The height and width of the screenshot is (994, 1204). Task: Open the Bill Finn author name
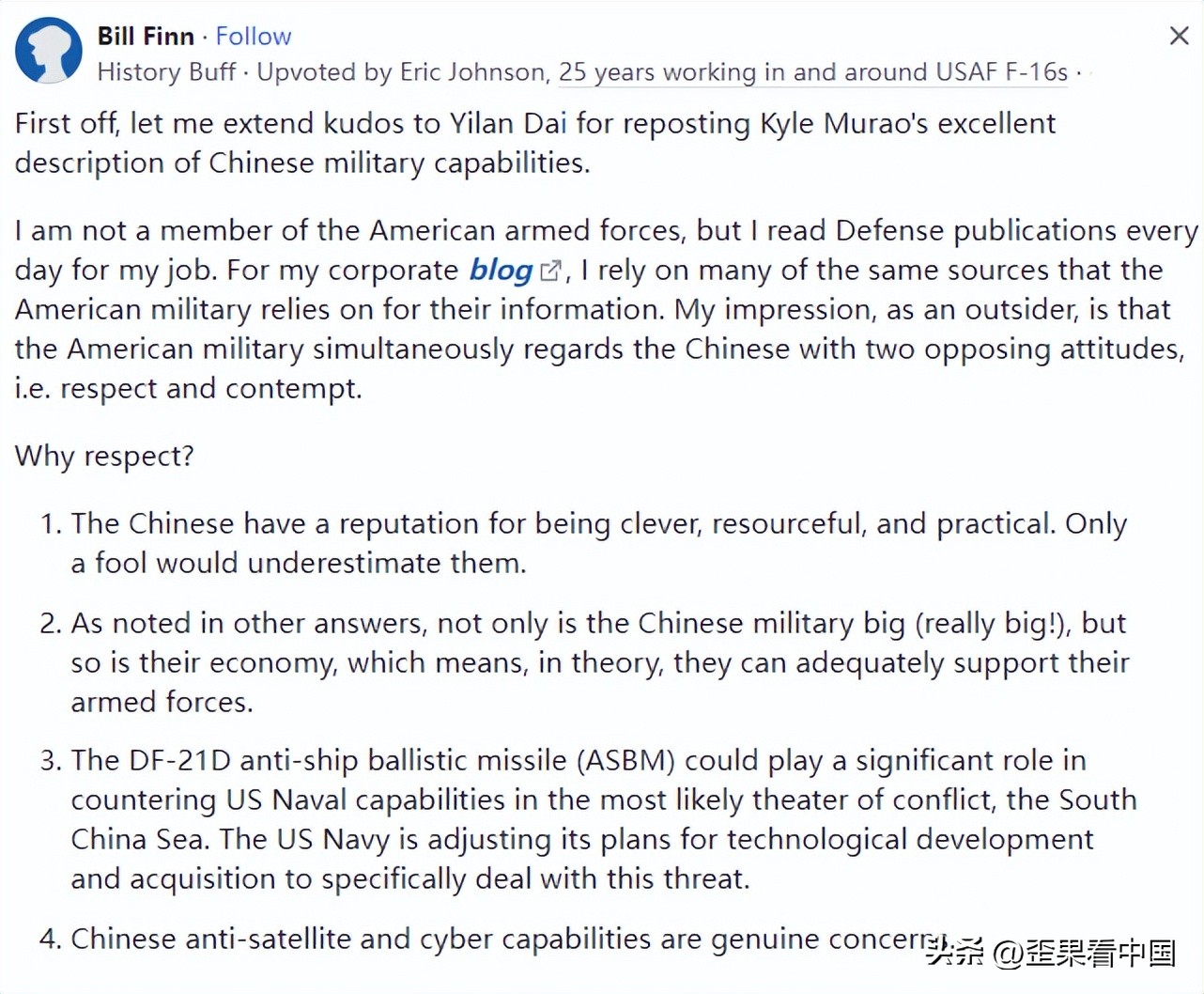coord(146,37)
